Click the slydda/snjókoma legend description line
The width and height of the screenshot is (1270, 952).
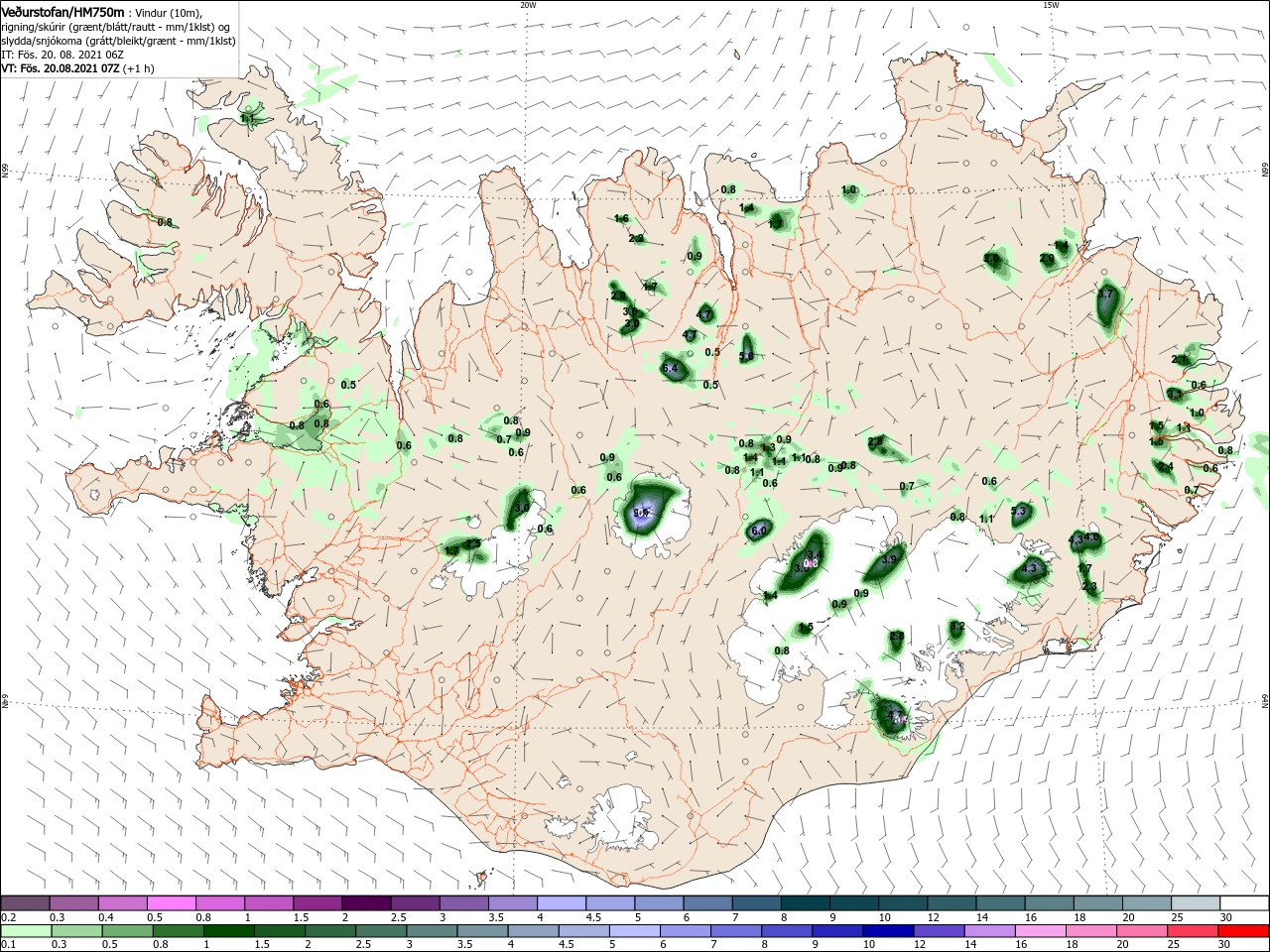coord(118,41)
